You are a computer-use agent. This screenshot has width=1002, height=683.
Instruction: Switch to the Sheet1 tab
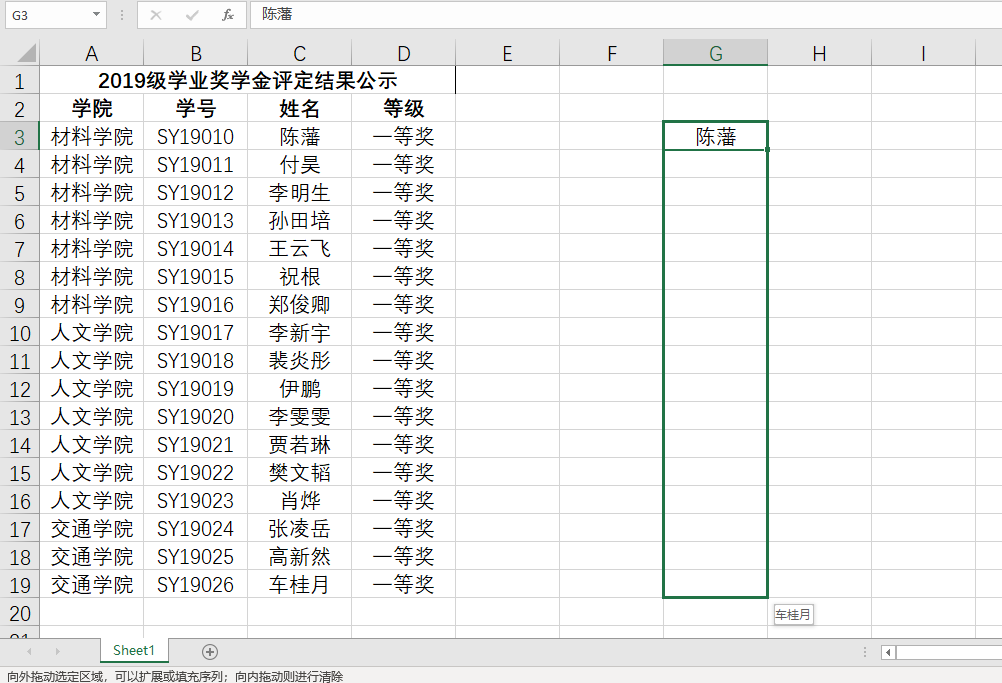click(134, 650)
